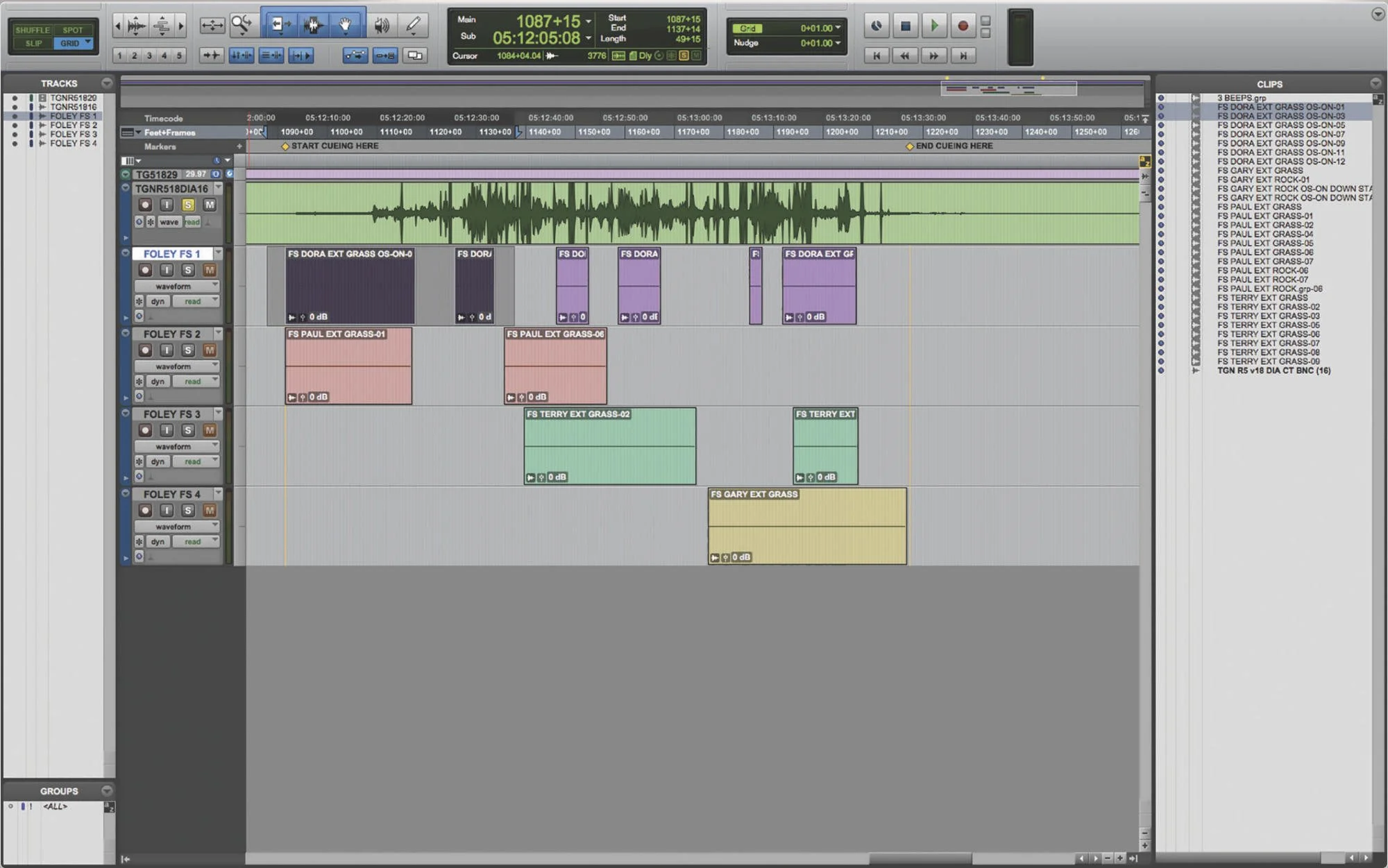Select FS GARY EXT GRASS in clip list

coord(1260,171)
